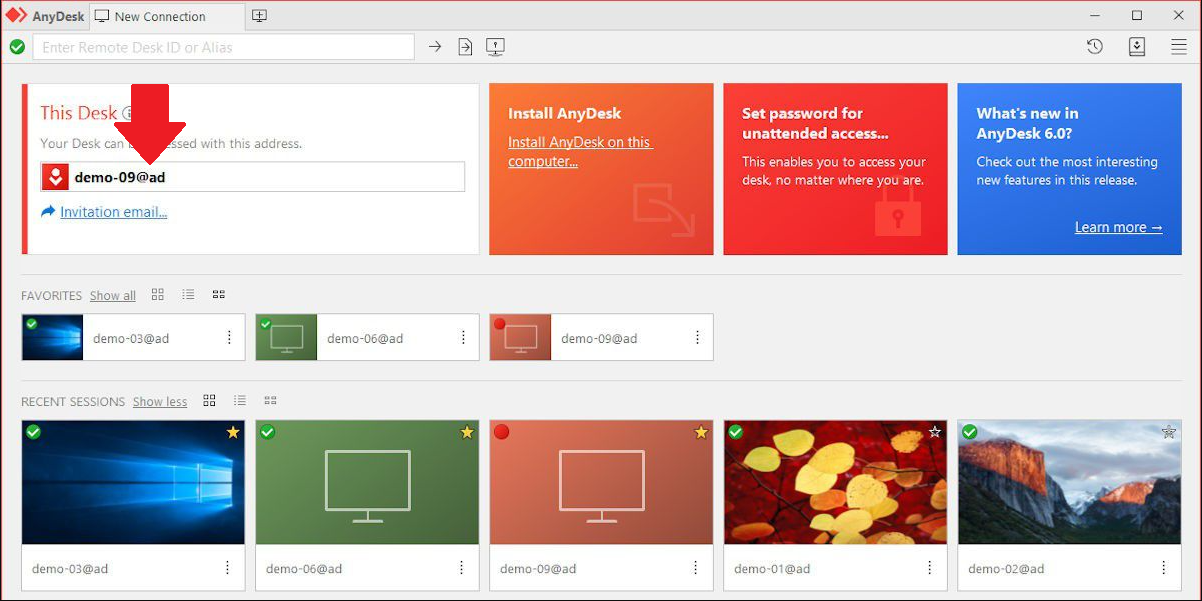Click the offline red dot on recent demo-09@ad

coord(502,432)
